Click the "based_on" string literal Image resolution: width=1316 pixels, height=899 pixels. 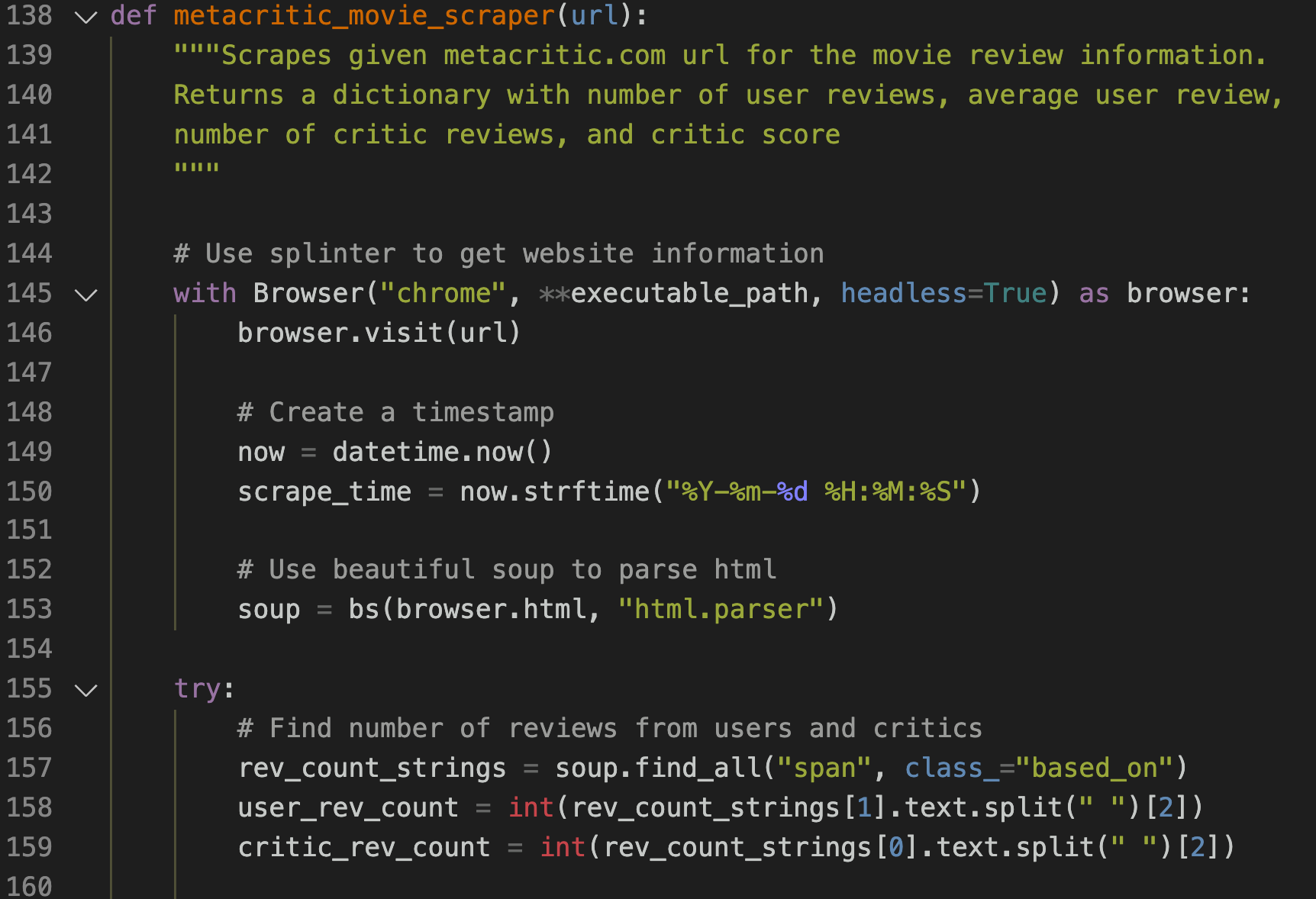click(x=1095, y=768)
